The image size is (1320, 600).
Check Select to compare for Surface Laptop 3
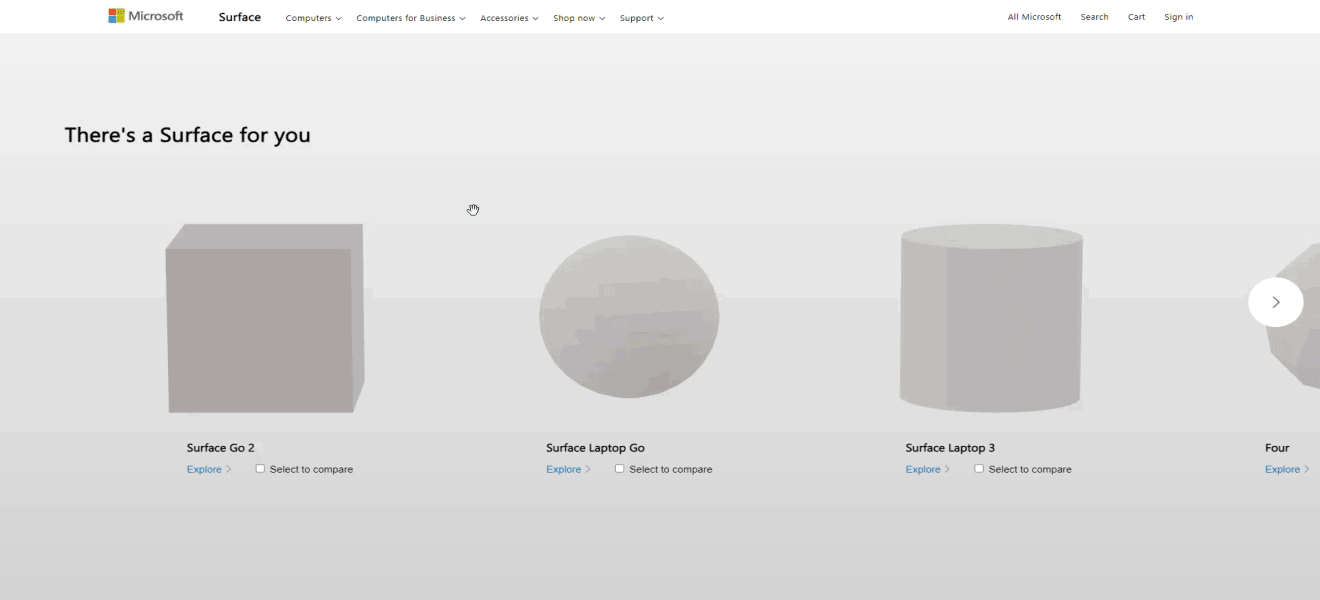tap(979, 469)
